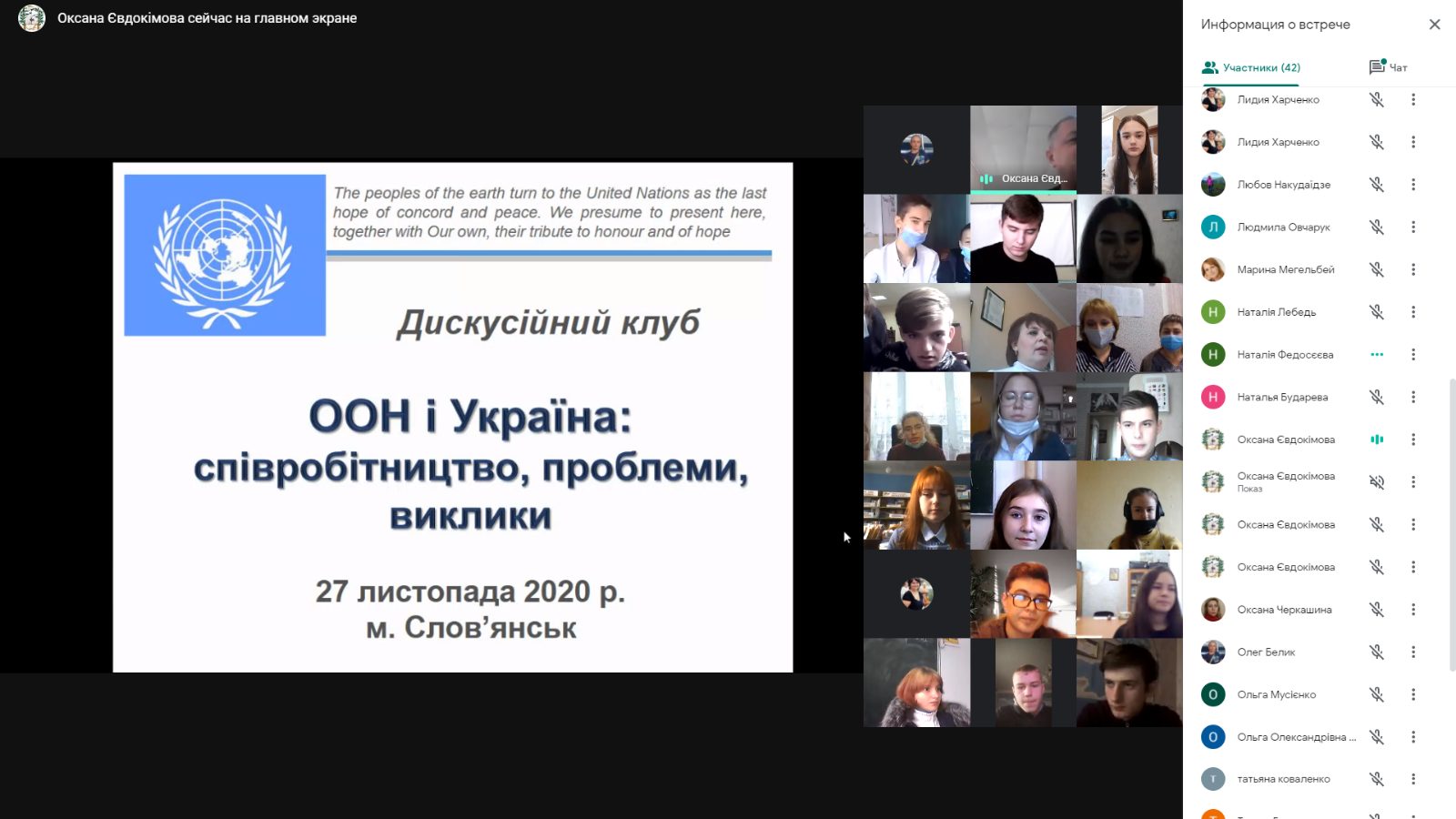Click the presented ООН і Україна slide
Viewport: 1456px width, 819px height.
pyautogui.click(x=452, y=418)
